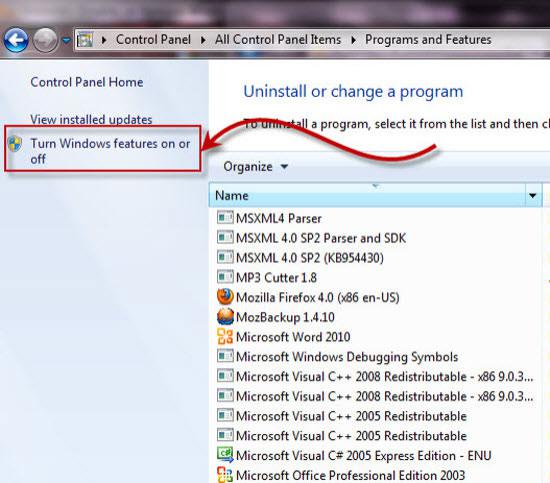
Task: Click Microsoft Windows Debugging Symbols icon
Action: pos(225,356)
